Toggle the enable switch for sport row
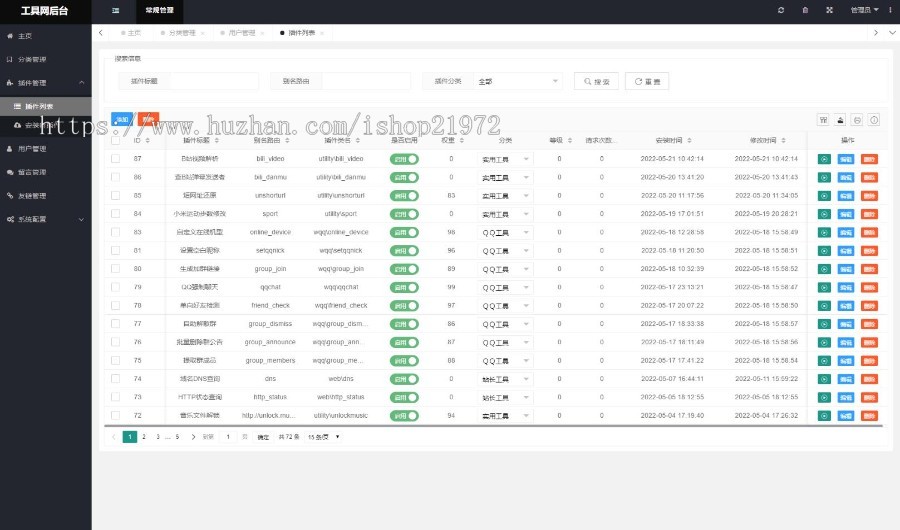Viewport: 900px width, 530px height. (x=404, y=214)
